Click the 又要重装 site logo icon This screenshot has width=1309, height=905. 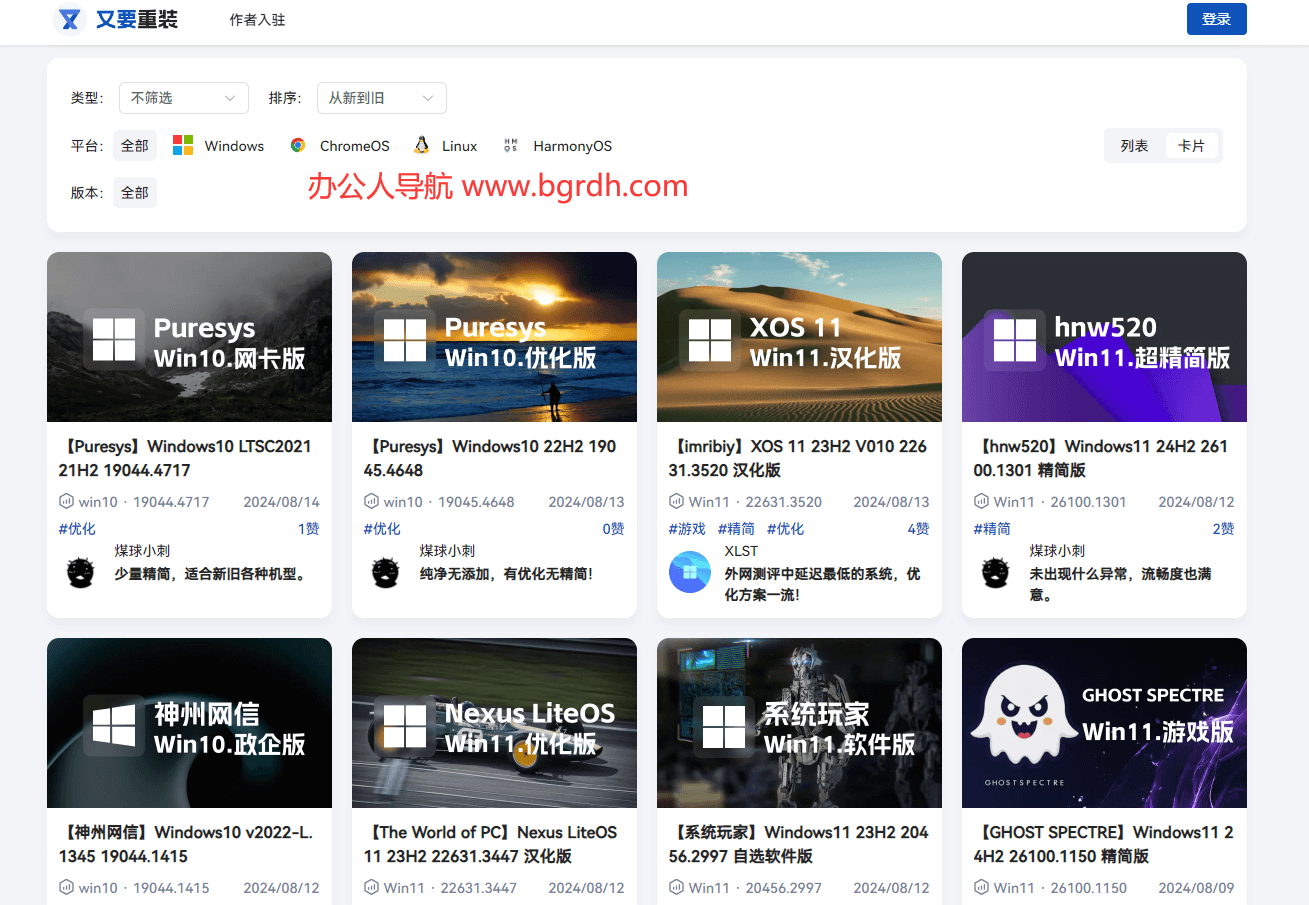[69, 19]
